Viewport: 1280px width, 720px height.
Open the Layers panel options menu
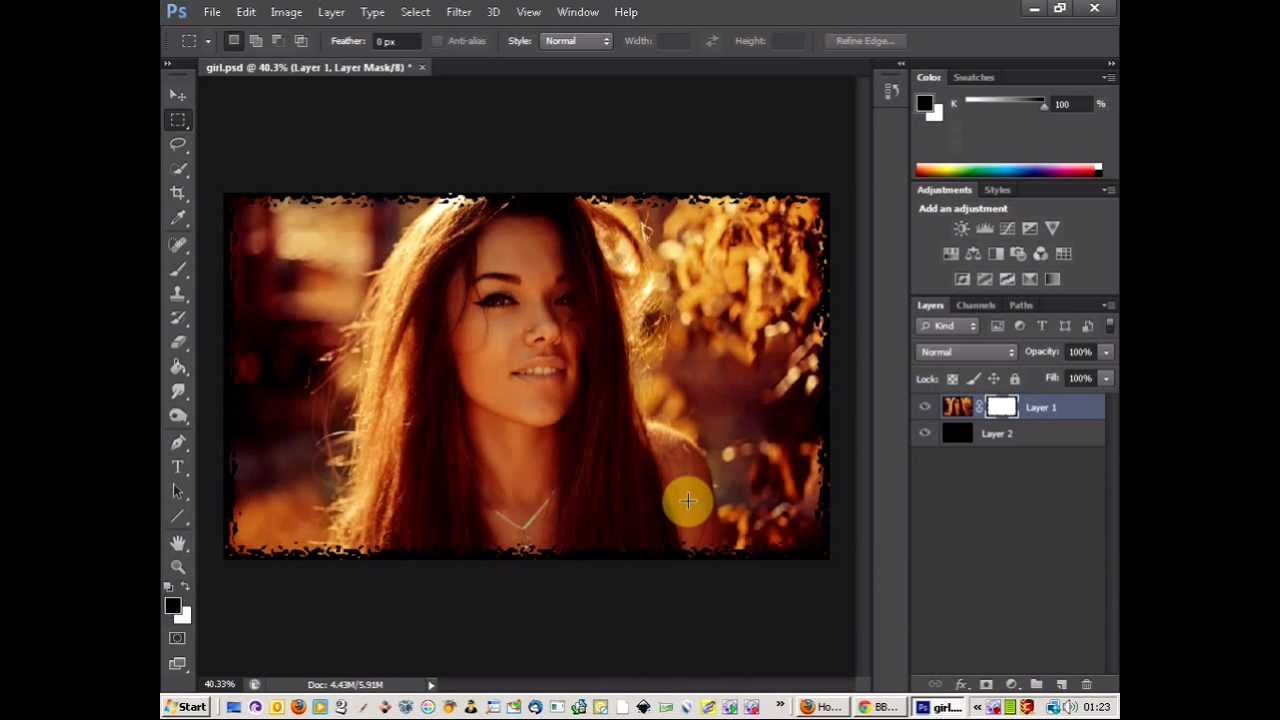[1108, 305]
